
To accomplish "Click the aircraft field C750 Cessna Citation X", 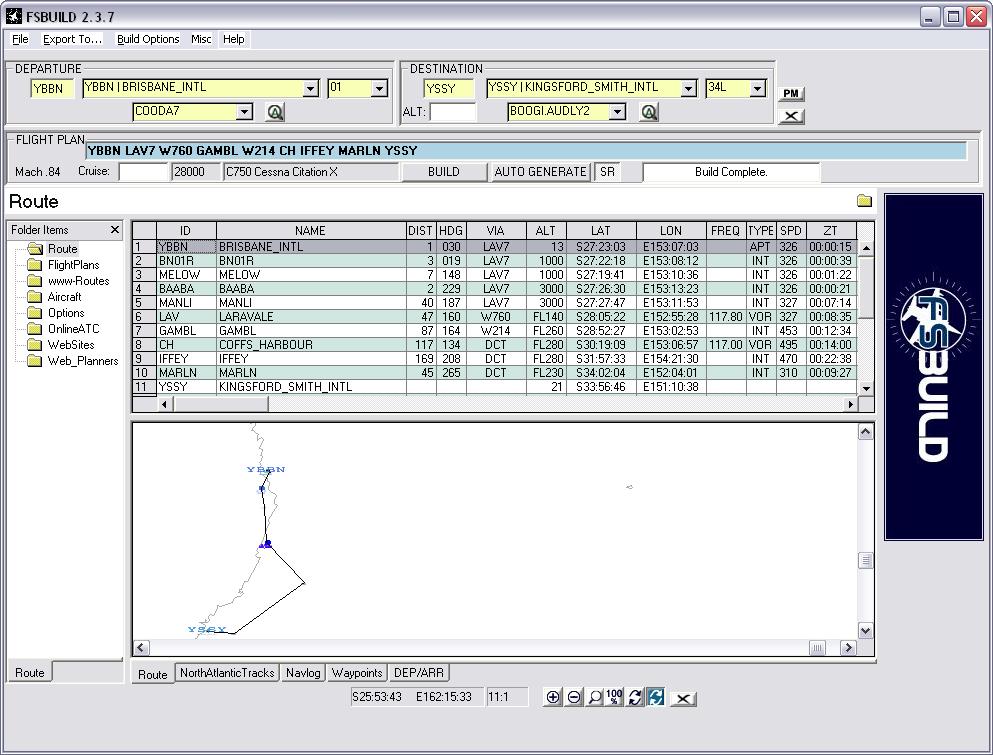I will tap(311, 172).
